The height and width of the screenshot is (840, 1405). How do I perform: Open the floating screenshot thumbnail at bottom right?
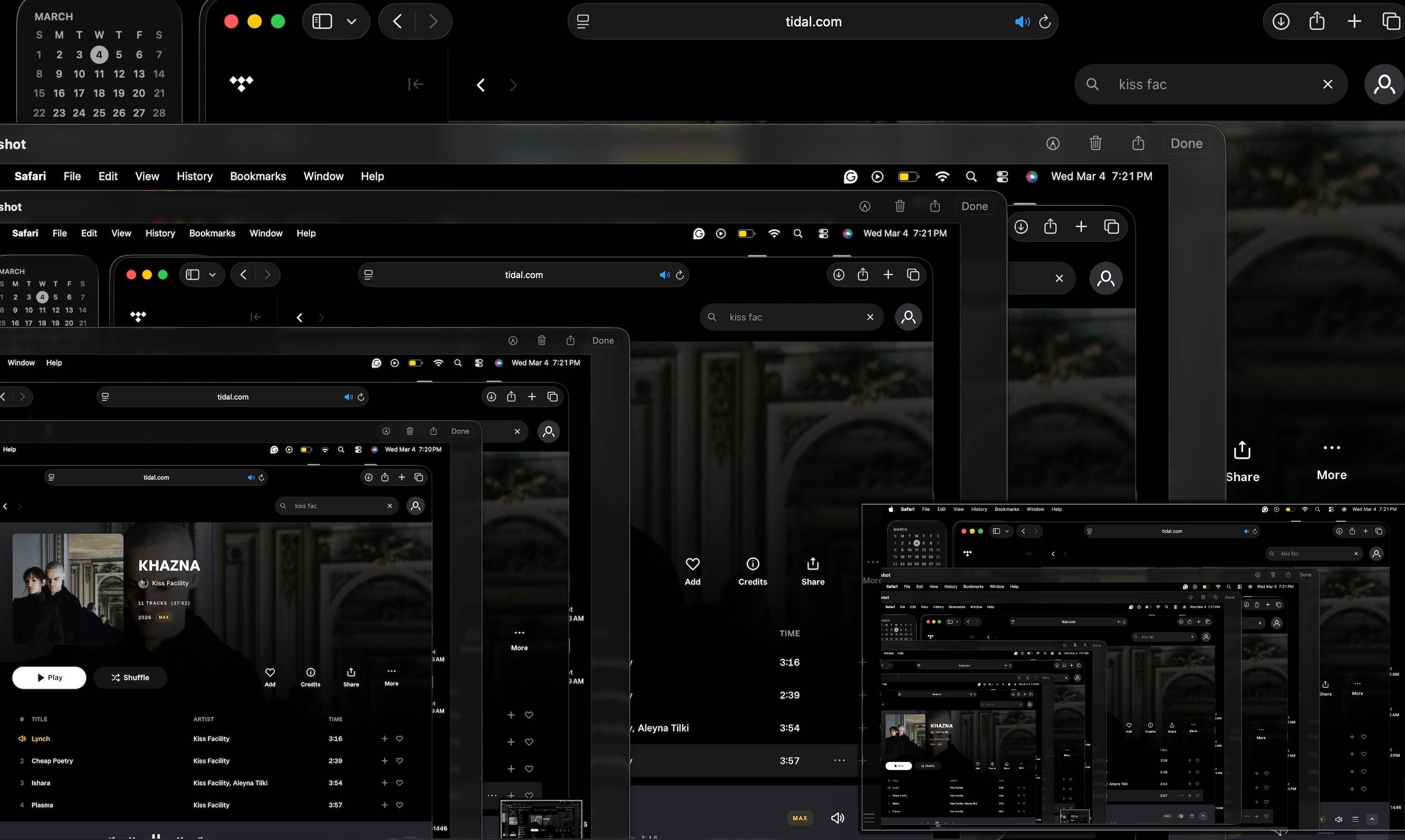pyautogui.click(x=1133, y=667)
